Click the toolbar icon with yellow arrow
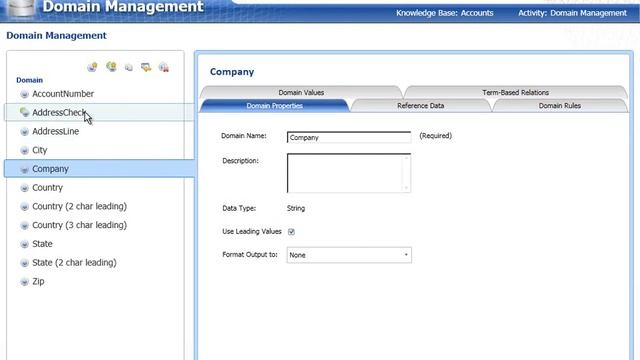This screenshot has width=640, height=360. point(146,67)
